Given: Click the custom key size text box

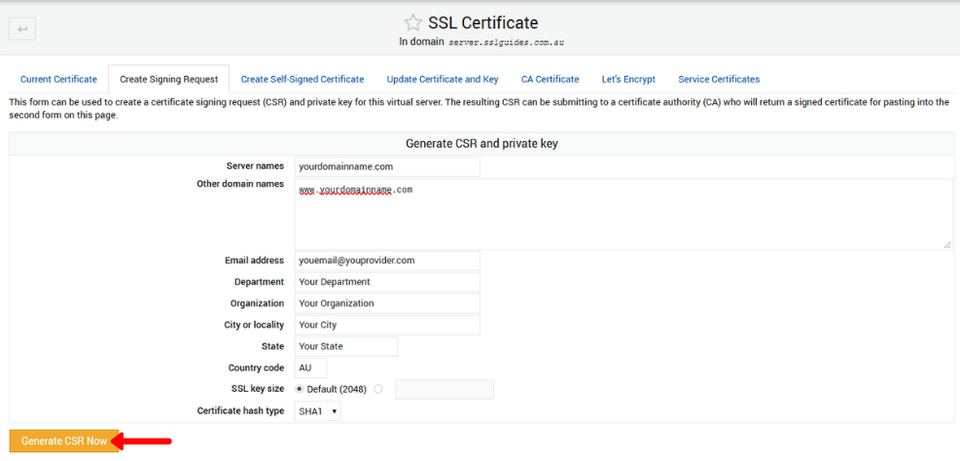Looking at the screenshot, I should [x=444, y=389].
